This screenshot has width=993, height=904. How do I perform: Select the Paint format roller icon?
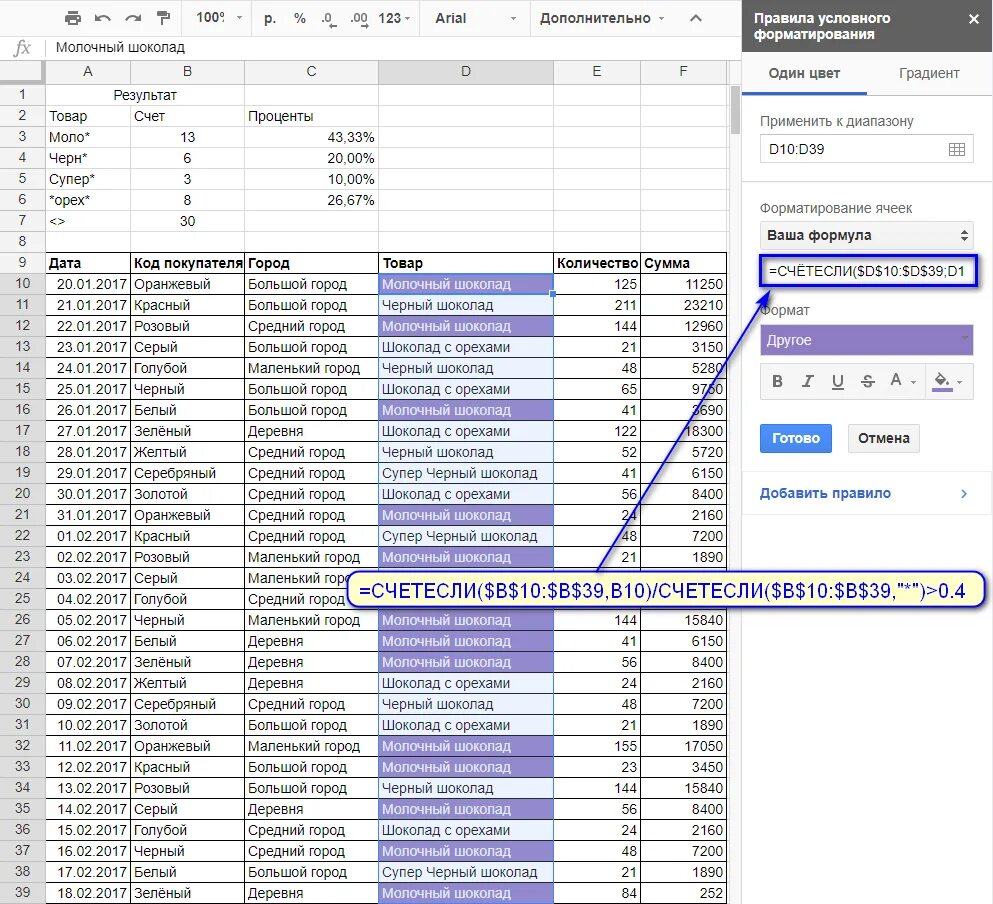(x=163, y=18)
